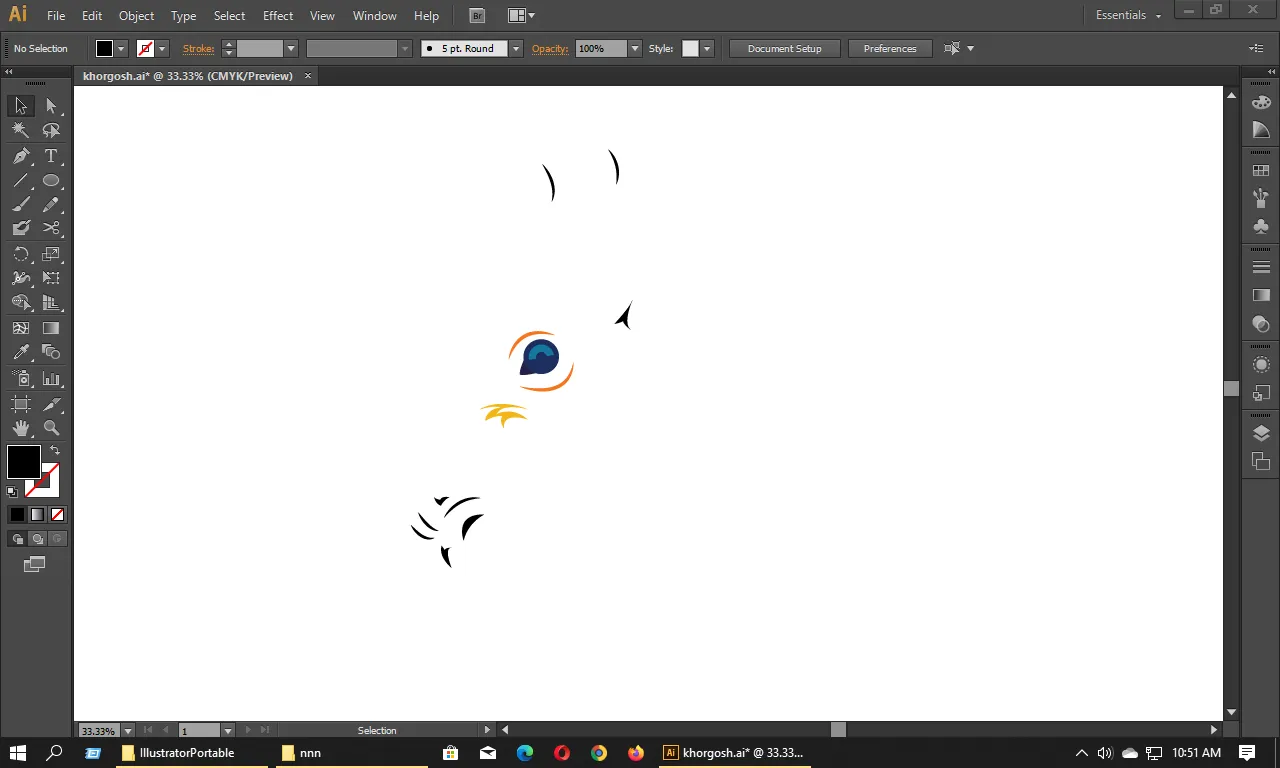Select the Magic Wand tool
Screen dimensions: 1280x768
pos(21,130)
